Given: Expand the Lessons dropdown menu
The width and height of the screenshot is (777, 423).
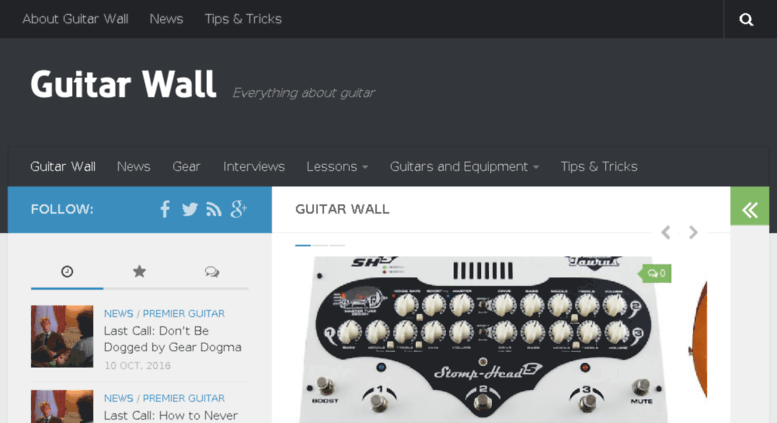Looking at the screenshot, I should coord(337,167).
